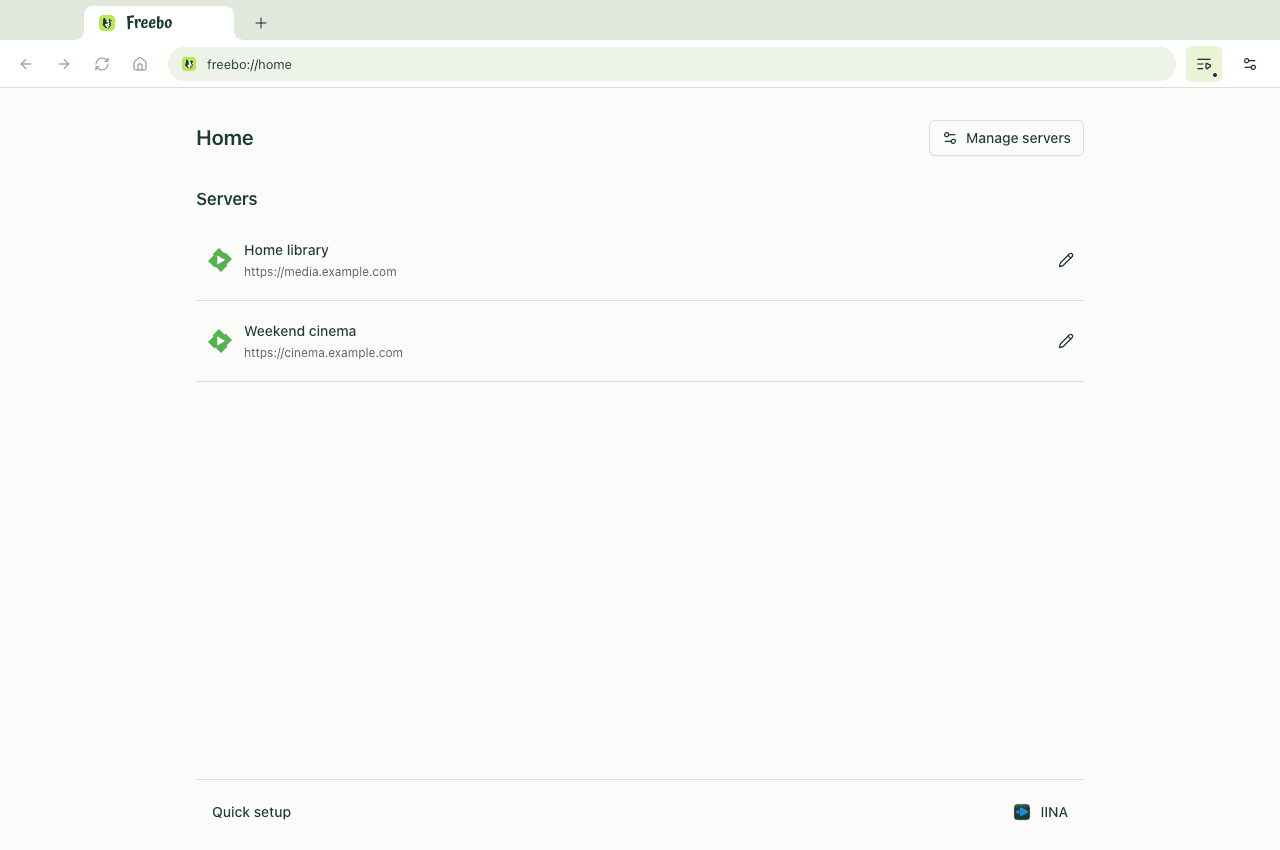Go forward using the forward arrow
This screenshot has height=850, width=1280.
click(x=64, y=64)
